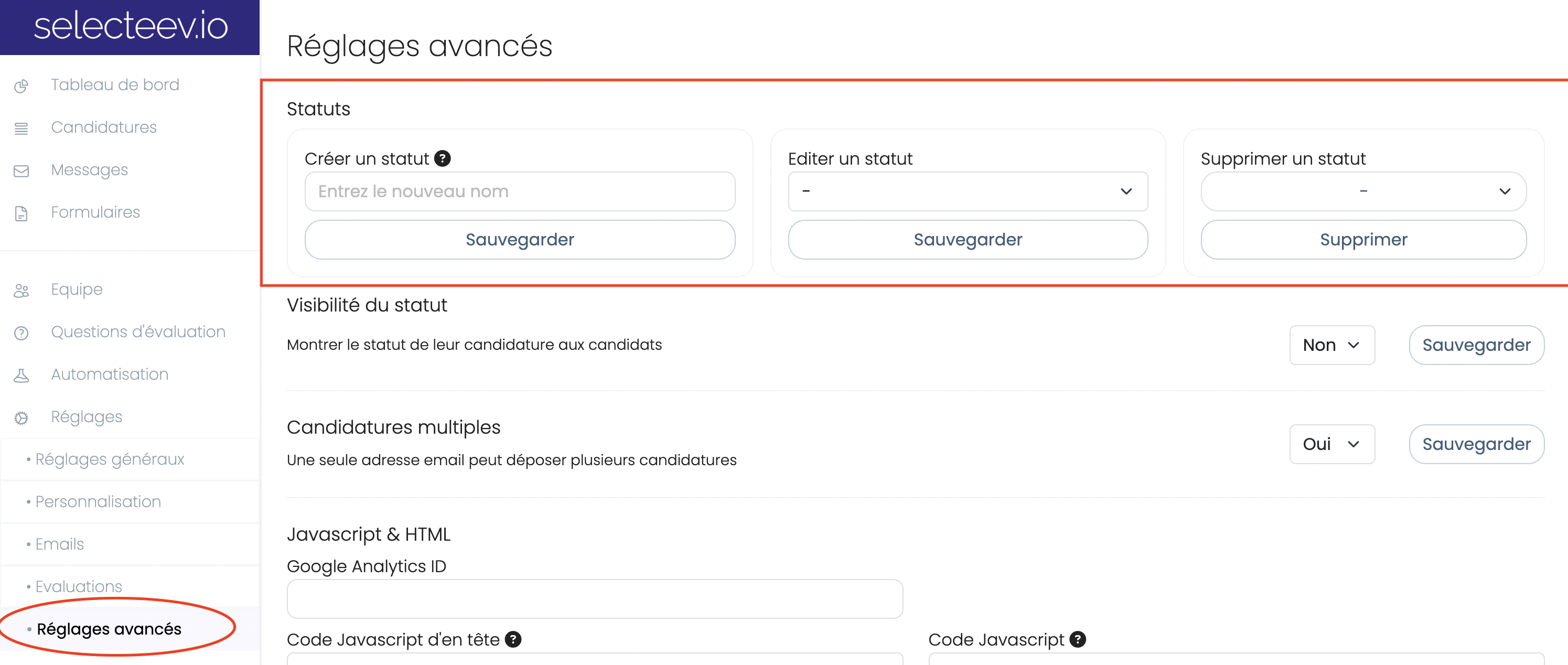Open the Emails settings submenu item

(60, 544)
